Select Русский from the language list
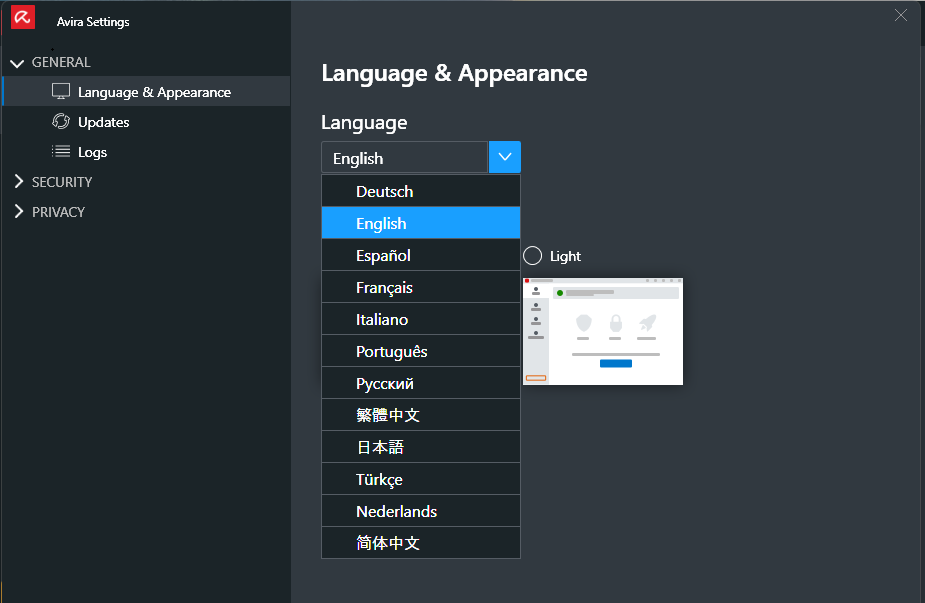This screenshot has height=603, width=925. tap(384, 383)
